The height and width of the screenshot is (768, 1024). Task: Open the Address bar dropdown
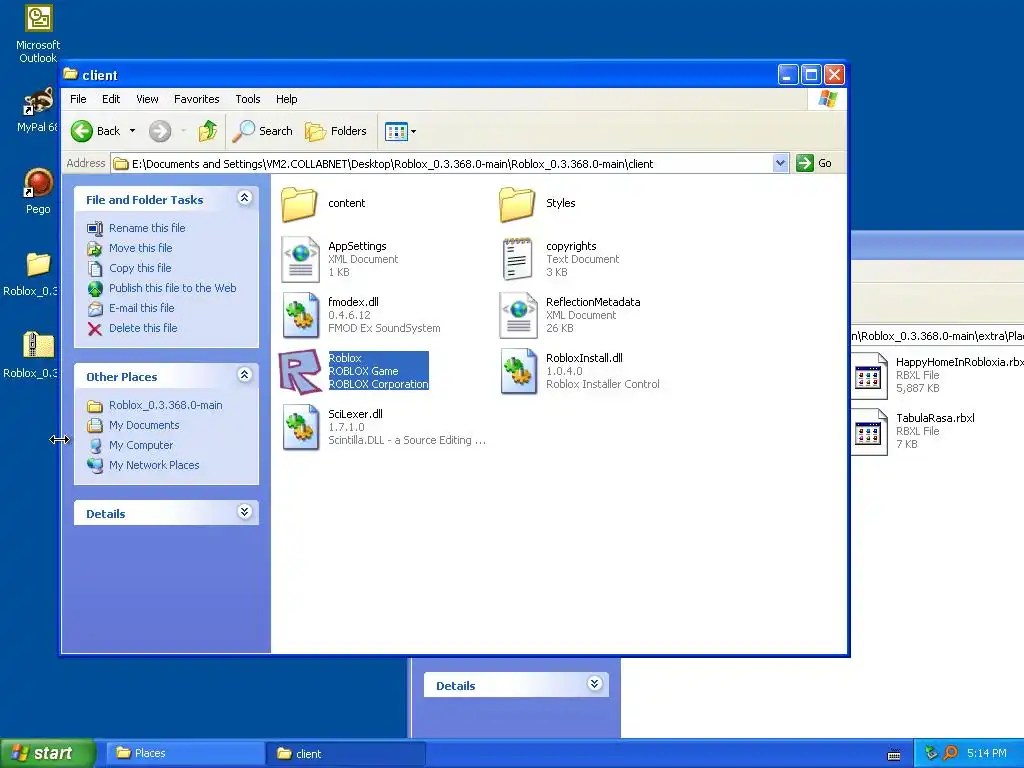[780, 163]
